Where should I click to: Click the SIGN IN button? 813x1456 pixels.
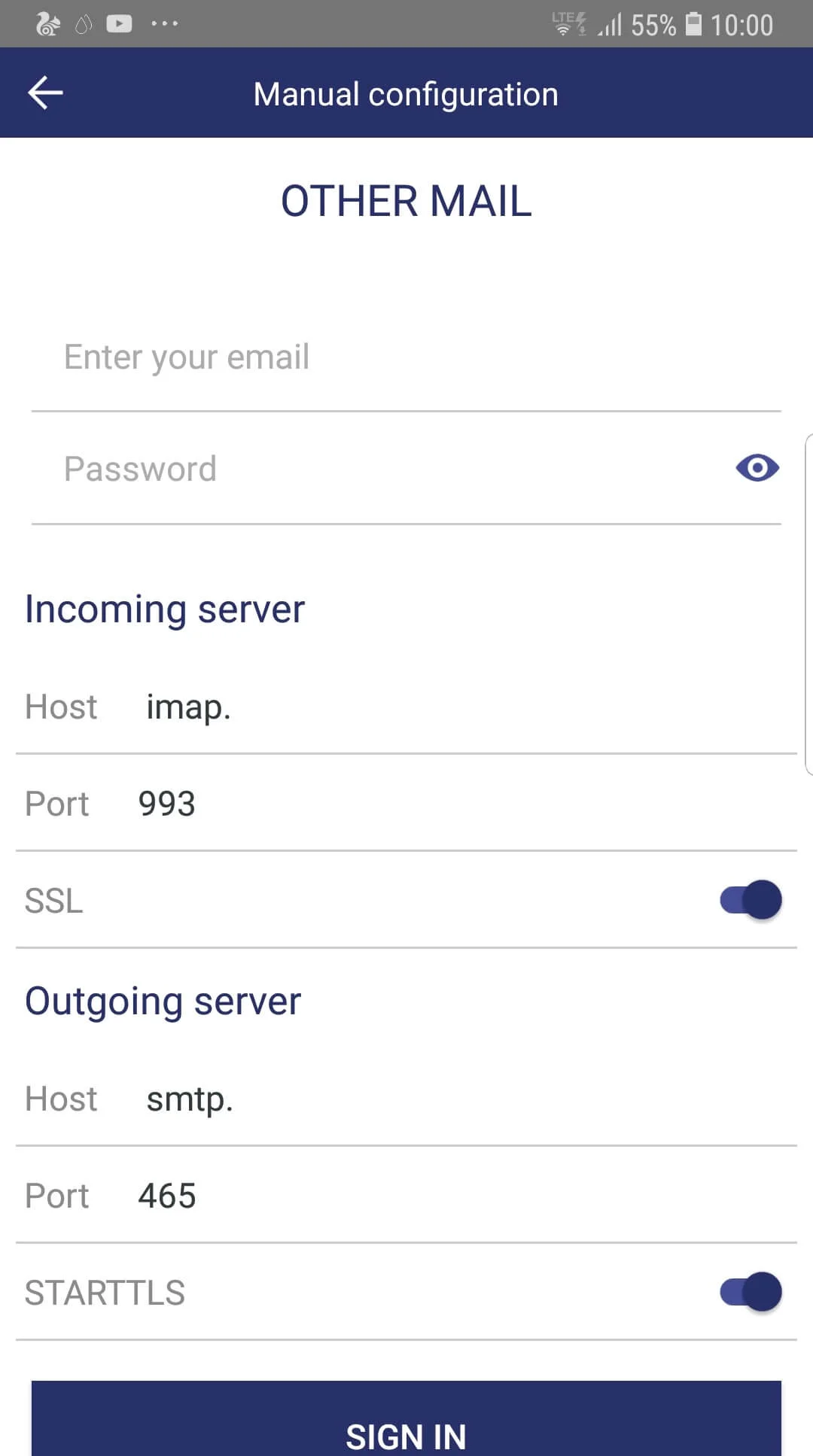(406, 1418)
